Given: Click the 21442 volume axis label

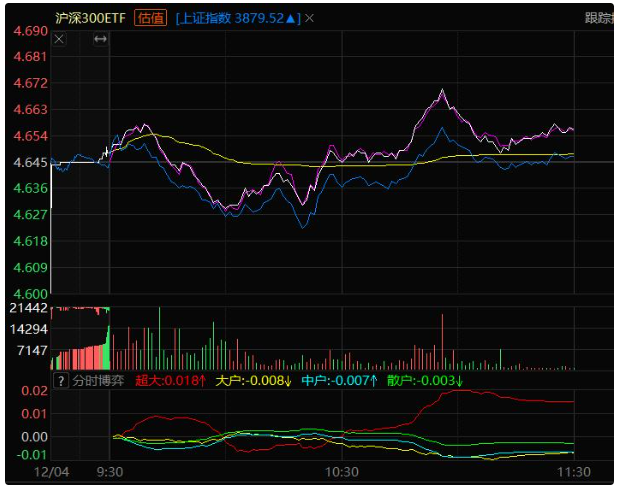Looking at the screenshot, I should pyautogui.click(x=28, y=309).
